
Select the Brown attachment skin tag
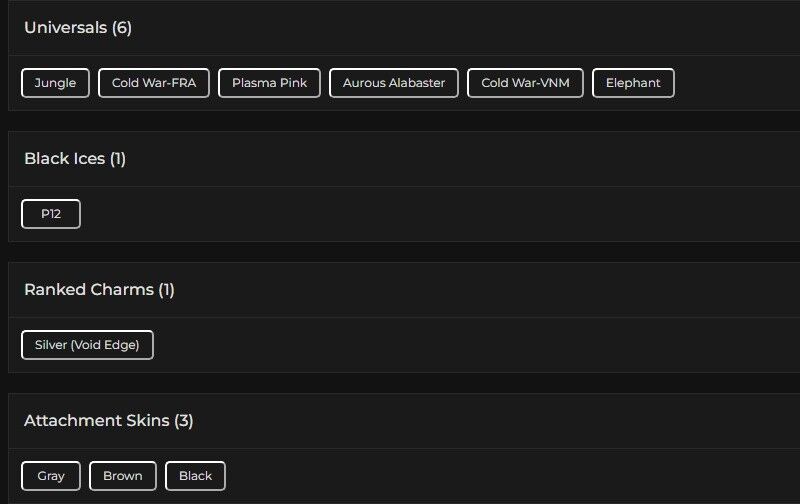[123, 476]
